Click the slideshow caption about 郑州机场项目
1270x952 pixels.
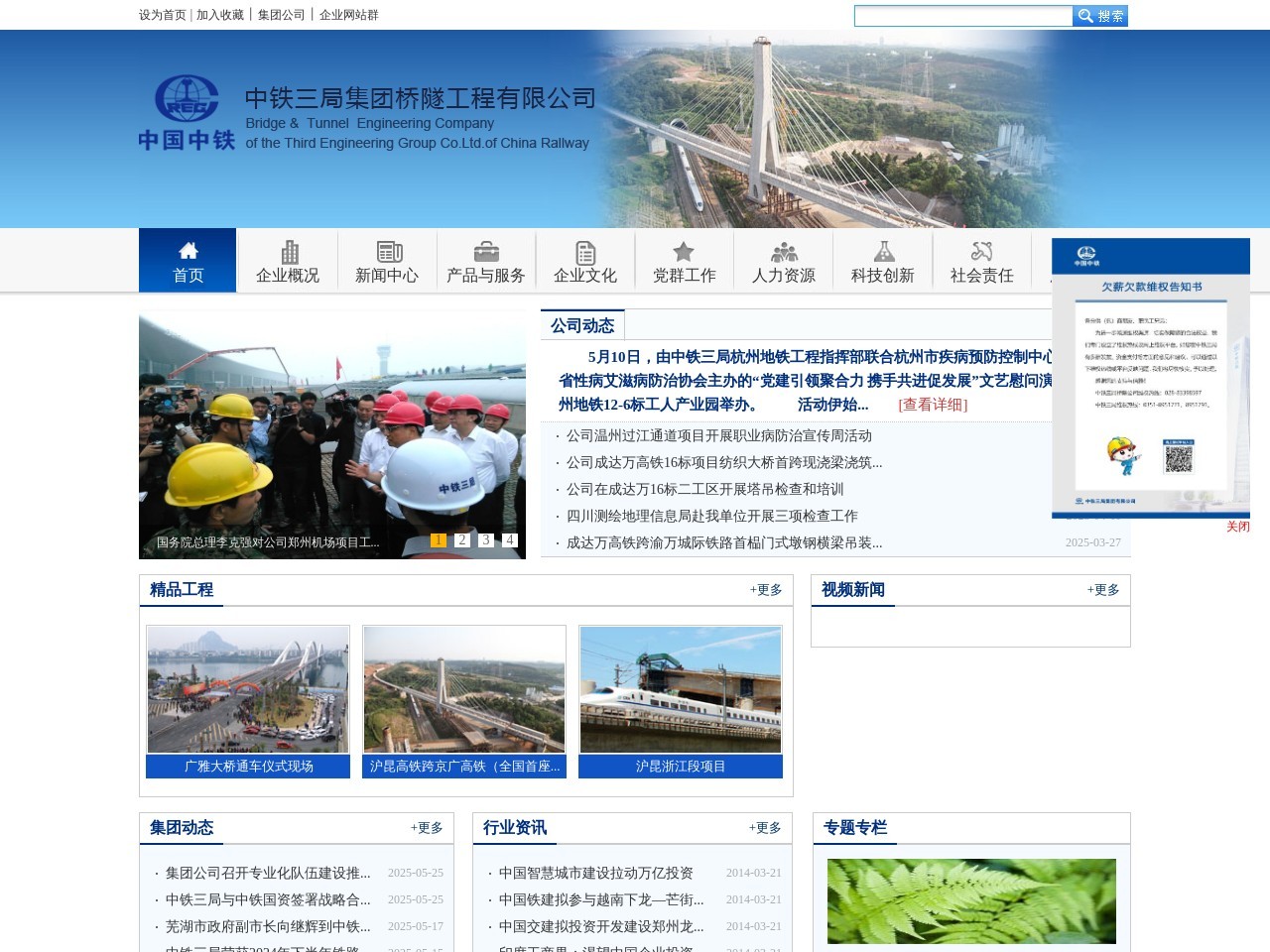(268, 542)
